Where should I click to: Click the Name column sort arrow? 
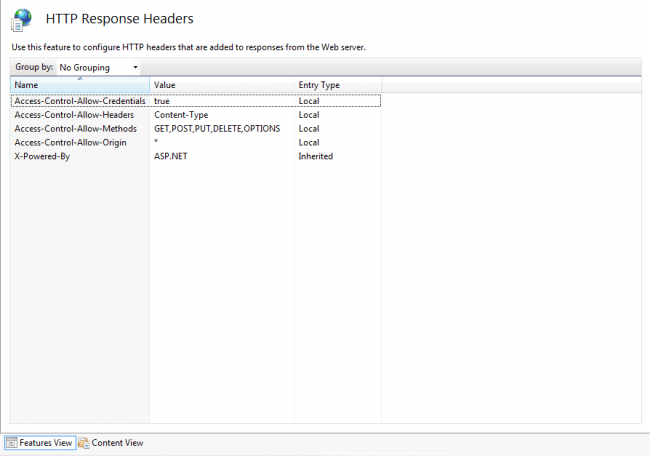coord(80,78)
